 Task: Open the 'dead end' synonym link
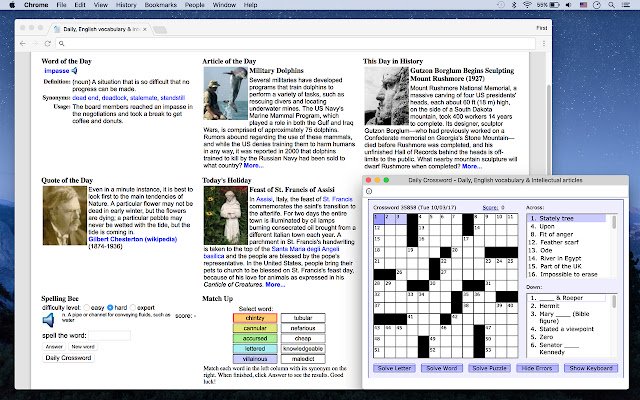point(85,98)
